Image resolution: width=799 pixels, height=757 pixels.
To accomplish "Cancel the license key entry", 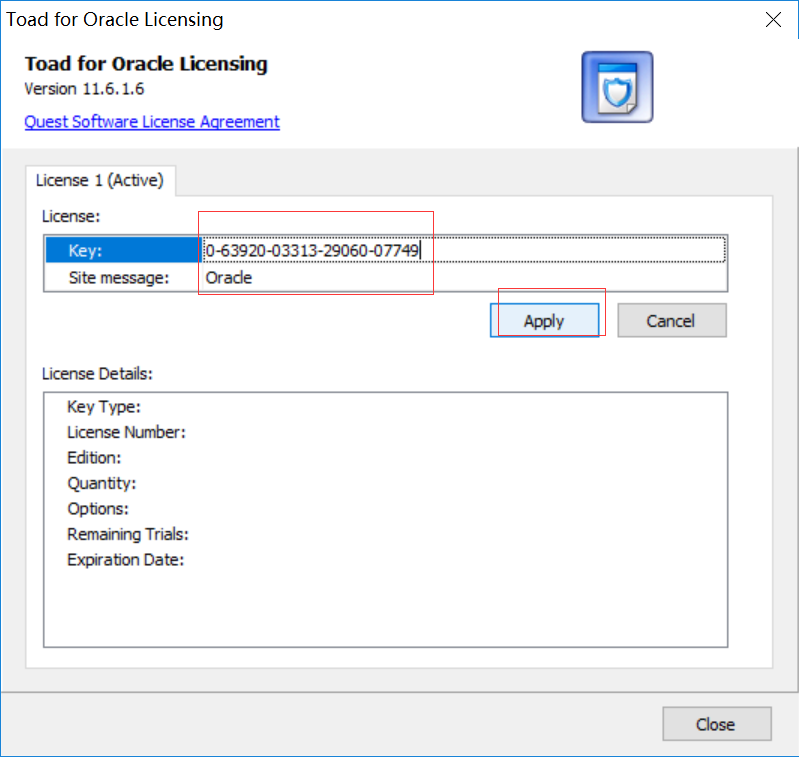I will point(672,320).
